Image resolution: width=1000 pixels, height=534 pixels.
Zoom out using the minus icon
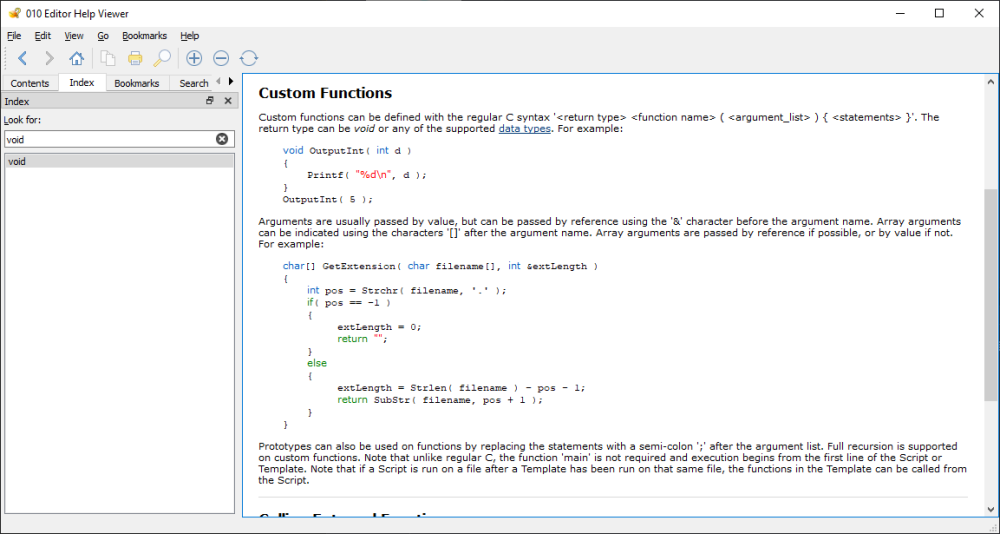(221, 58)
